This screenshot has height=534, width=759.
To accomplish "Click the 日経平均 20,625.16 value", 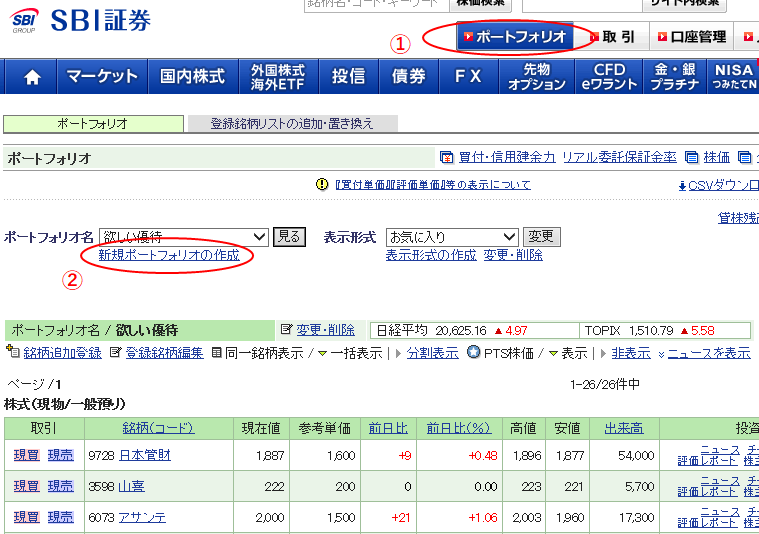I will (x=461, y=331).
